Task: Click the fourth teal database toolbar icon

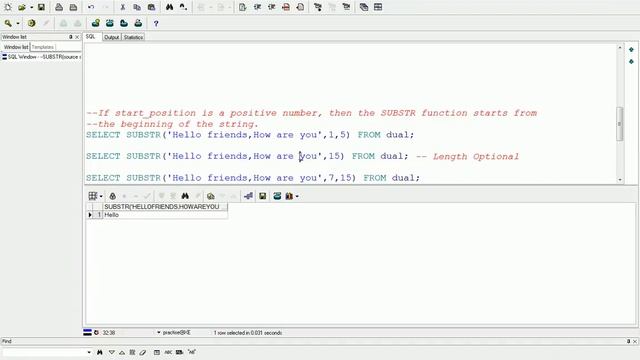Action: pyautogui.click(x=138, y=23)
